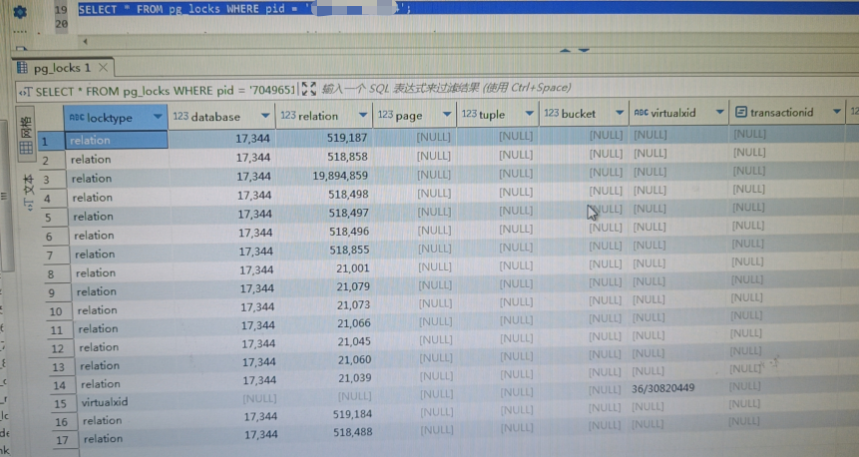Click the virtualxid value 36/30820449
859x457 pixels.
pyautogui.click(x=663, y=388)
